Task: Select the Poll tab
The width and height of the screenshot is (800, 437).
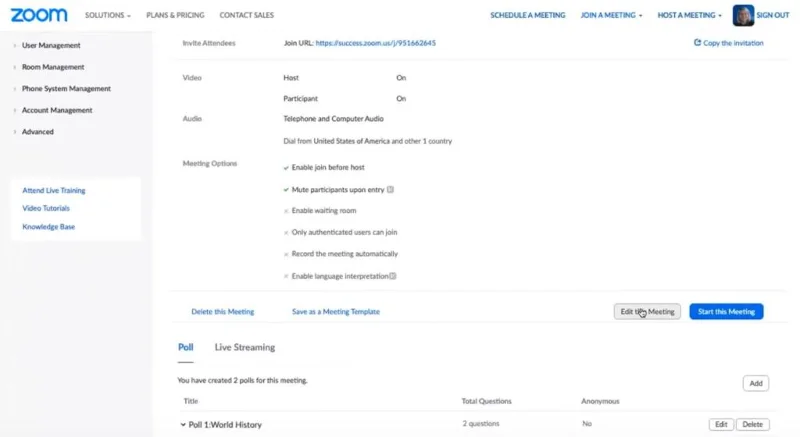Action: [x=186, y=347]
